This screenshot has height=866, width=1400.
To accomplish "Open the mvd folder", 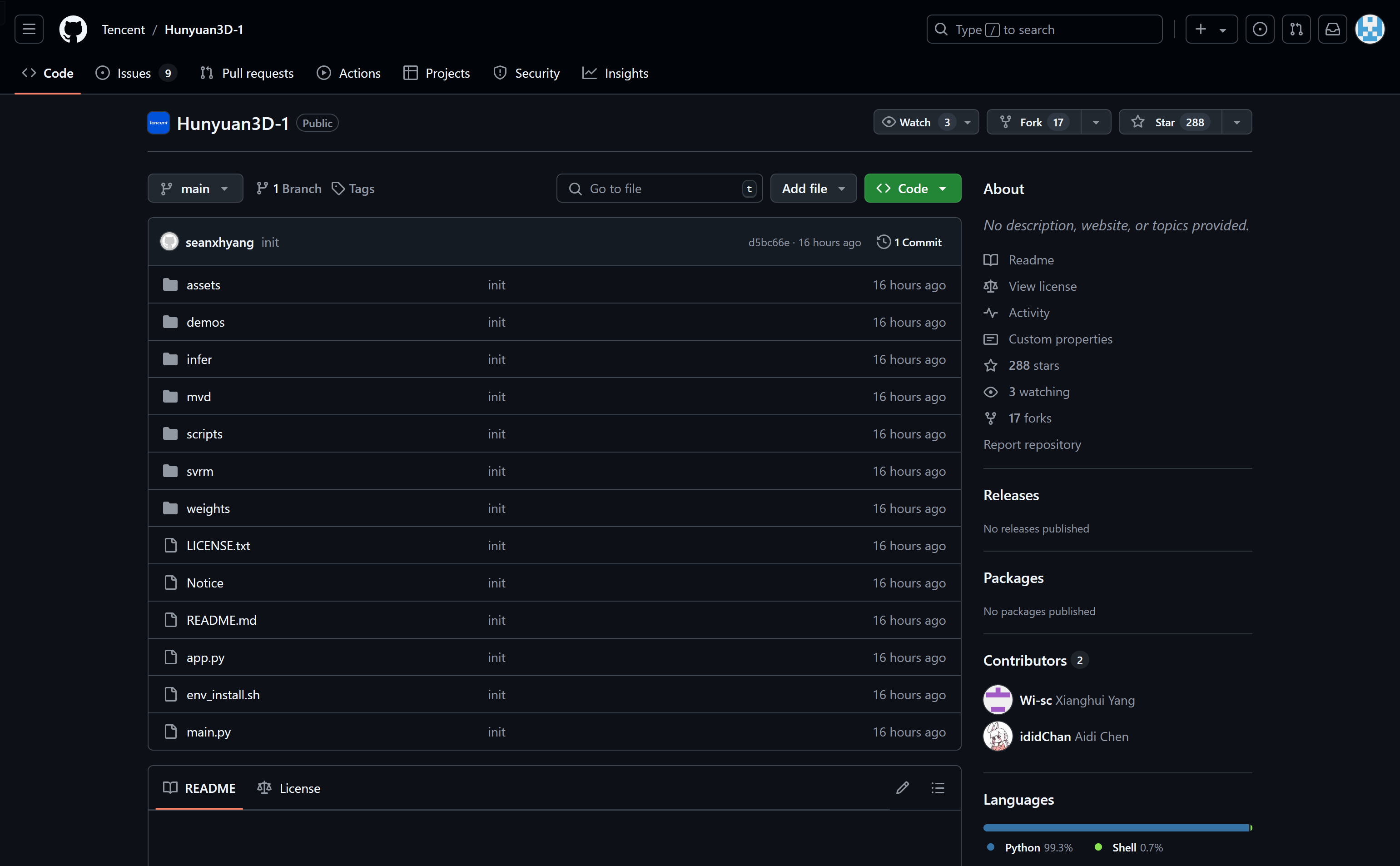I will (x=199, y=396).
